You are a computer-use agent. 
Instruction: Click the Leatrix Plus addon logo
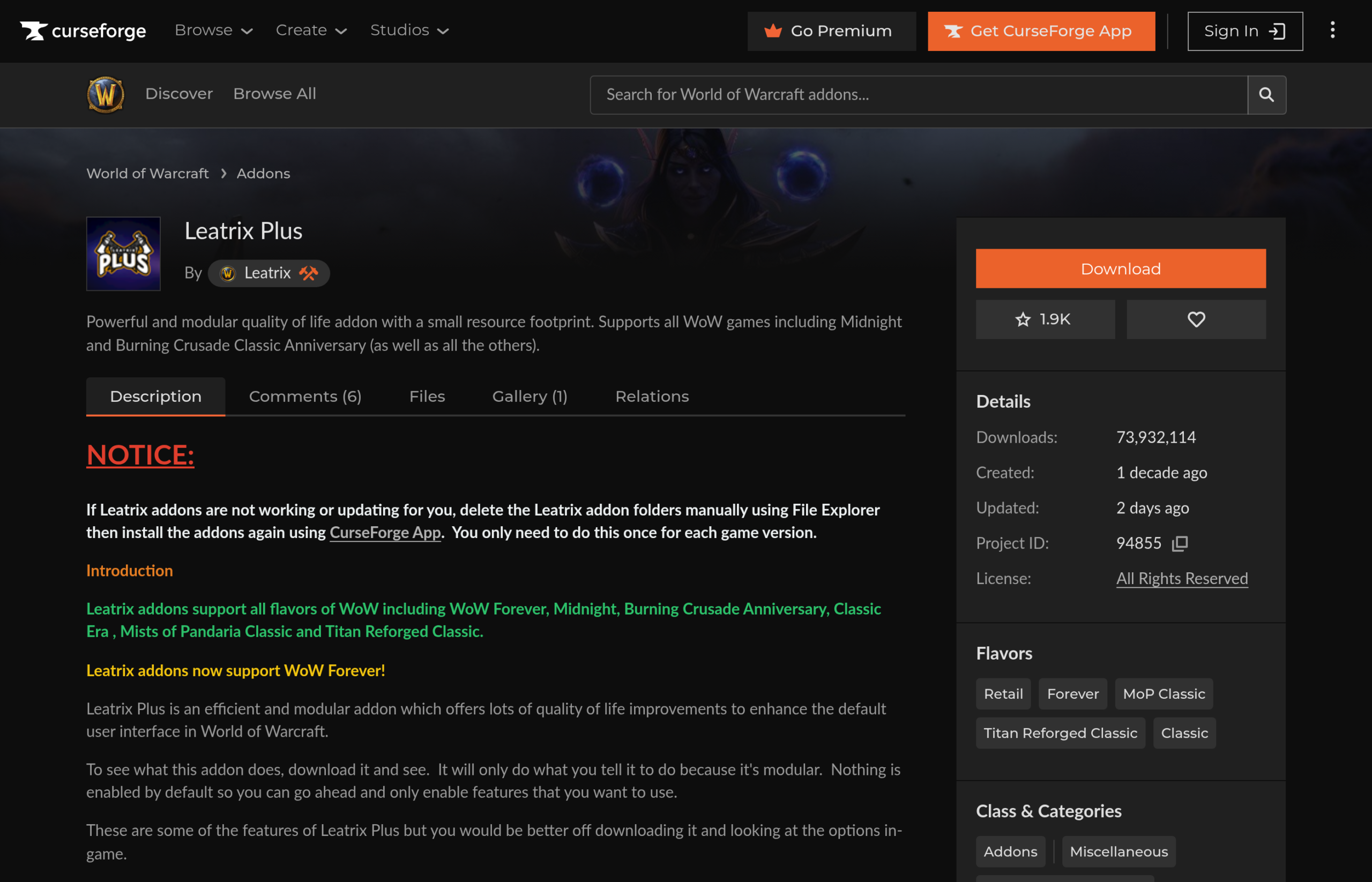[x=123, y=253]
